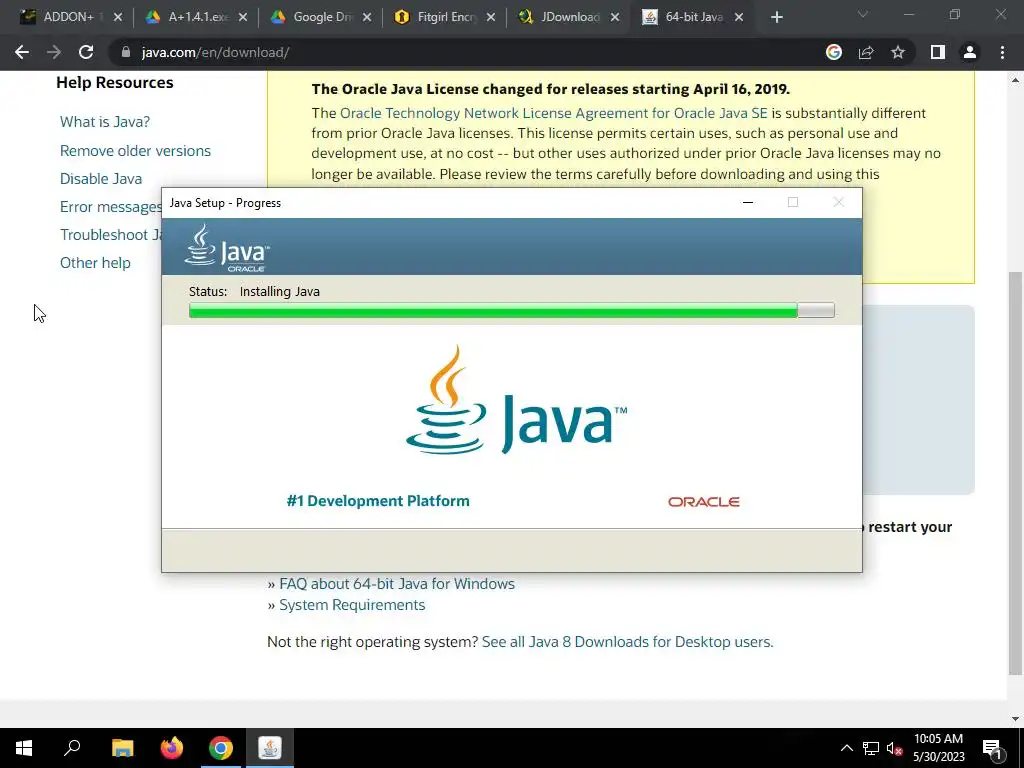Viewport: 1024px width, 768px height.
Task: Reload the java.com page
Action: pyautogui.click(x=86, y=52)
